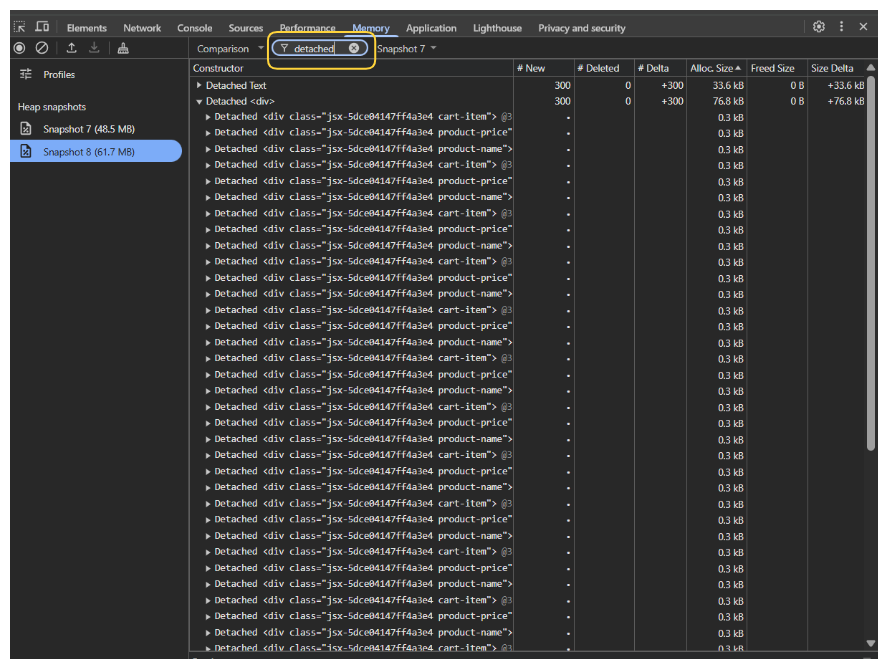This screenshot has width=887, height=669.
Task: Select the Memory tab
Action: tap(371, 28)
